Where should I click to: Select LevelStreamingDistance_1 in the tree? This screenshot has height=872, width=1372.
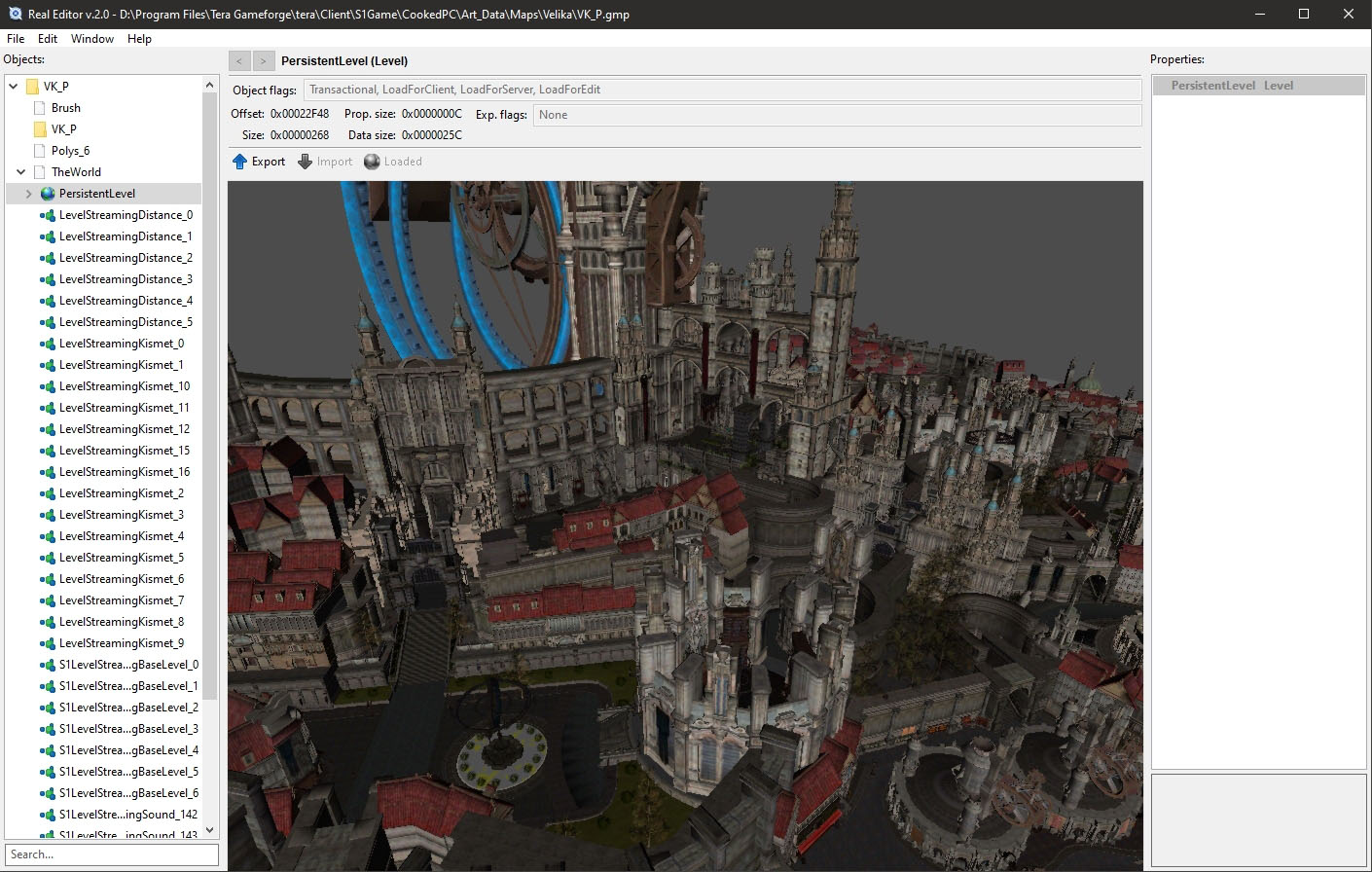click(x=126, y=236)
